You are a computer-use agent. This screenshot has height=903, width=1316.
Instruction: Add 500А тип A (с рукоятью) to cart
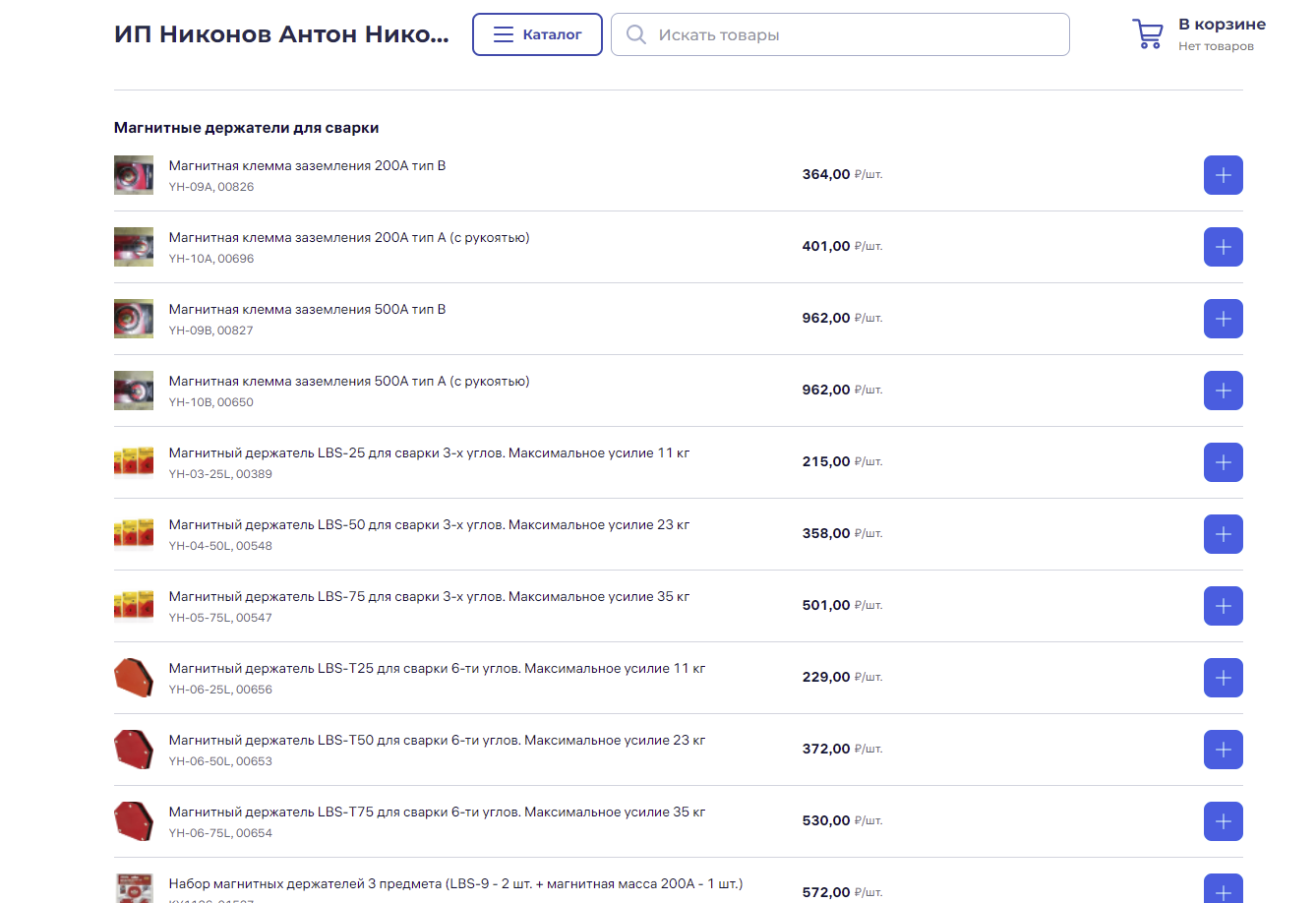point(1223,391)
